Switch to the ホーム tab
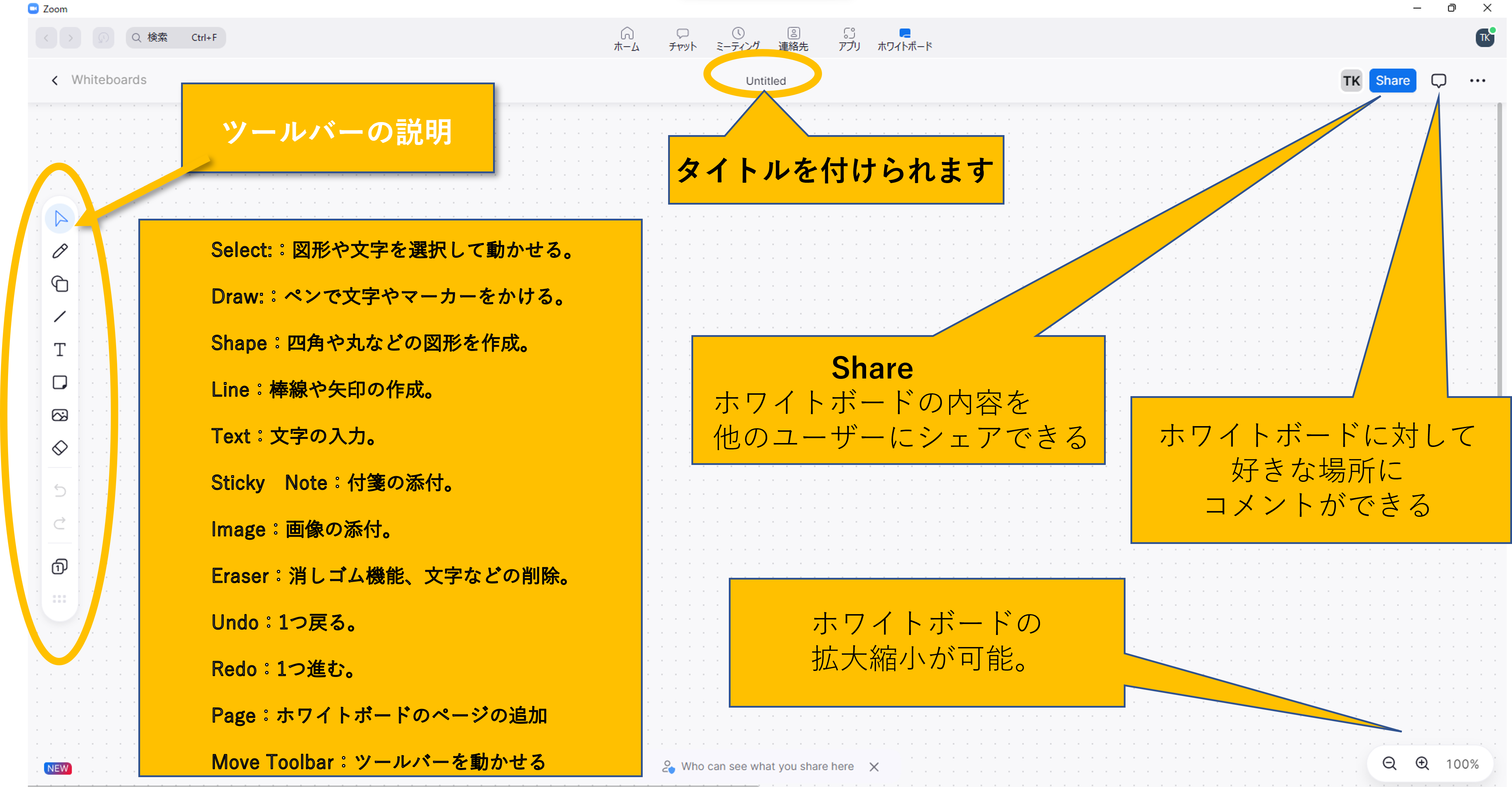This screenshot has width=1512, height=787. coord(626,39)
